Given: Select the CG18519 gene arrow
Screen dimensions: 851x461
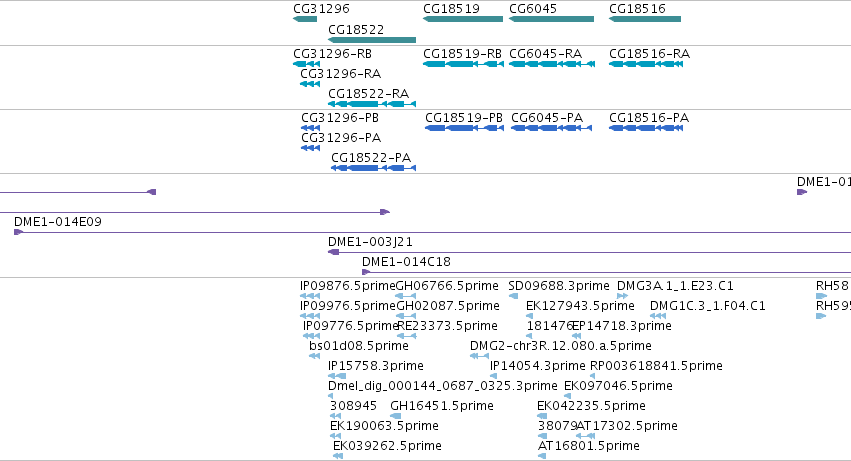Looking at the screenshot, I should [x=463, y=19].
